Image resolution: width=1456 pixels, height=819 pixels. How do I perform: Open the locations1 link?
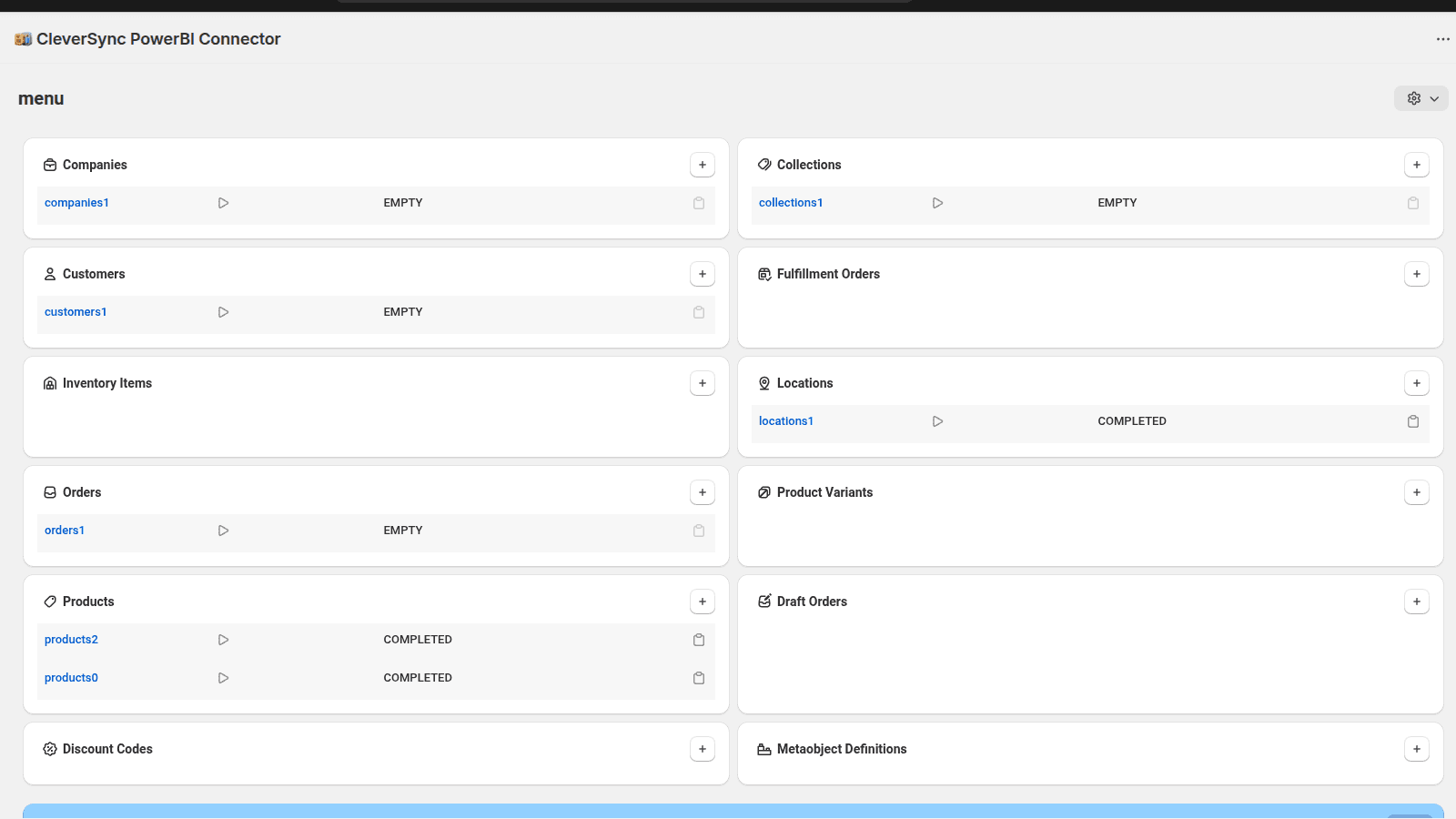[x=786, y=421]
